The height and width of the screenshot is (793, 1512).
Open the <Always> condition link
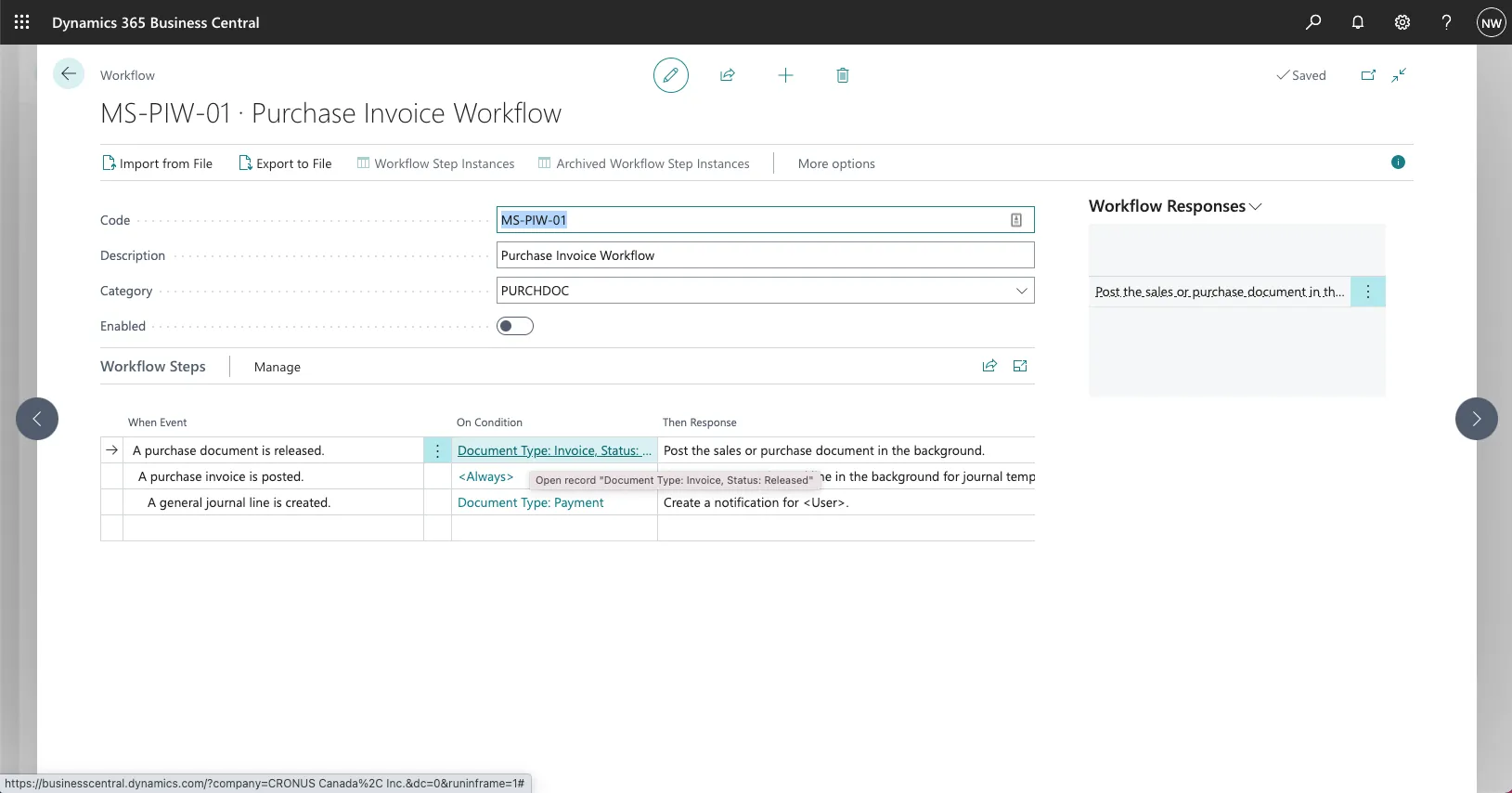click(486, 476)
